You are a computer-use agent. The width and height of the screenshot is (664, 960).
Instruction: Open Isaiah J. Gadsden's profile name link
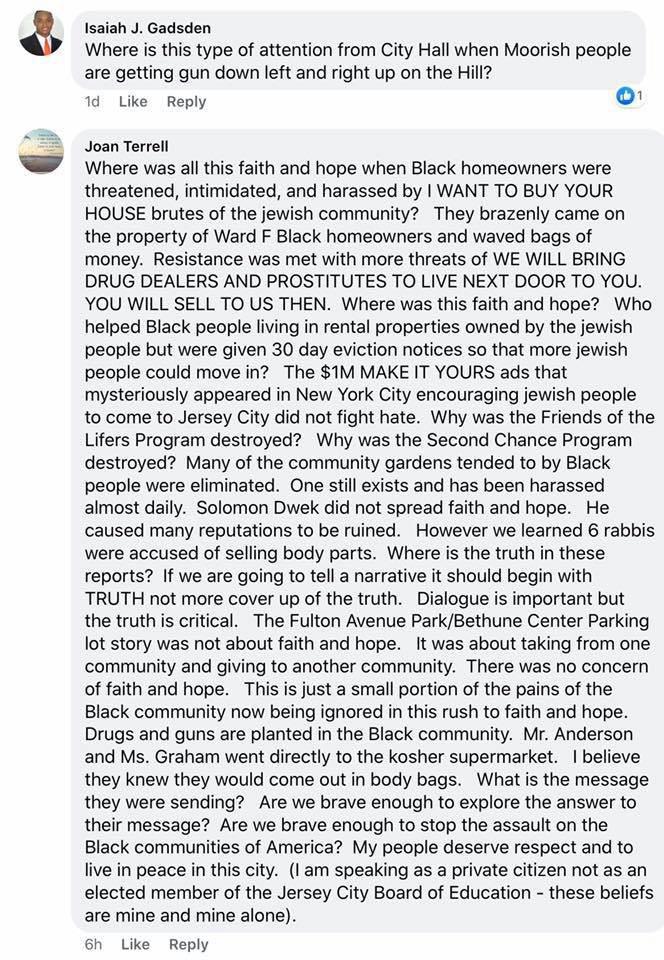[x=149, y=29]
